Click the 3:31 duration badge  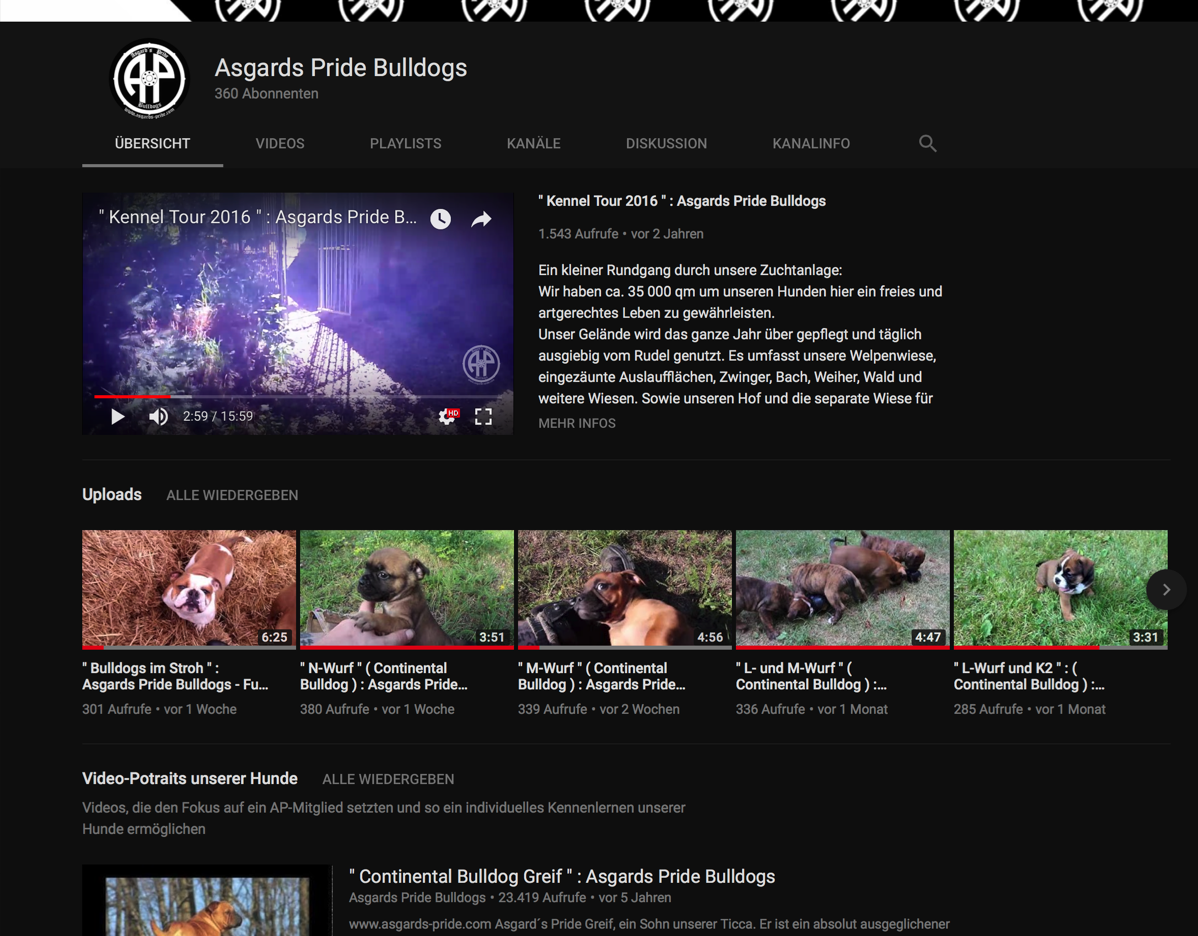1145,637
